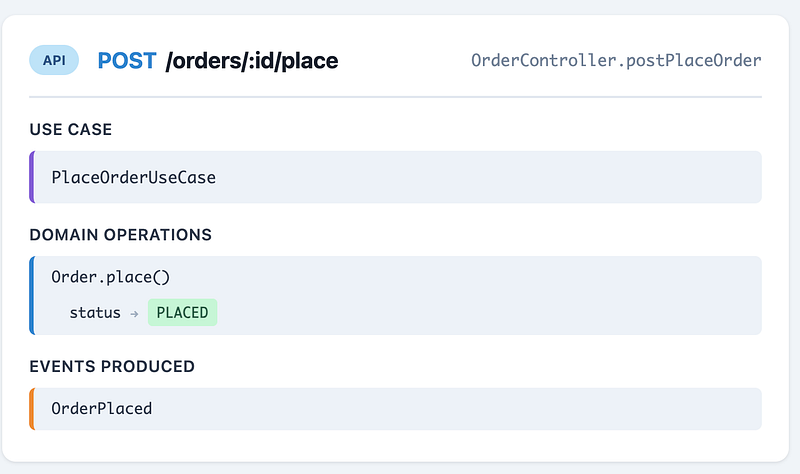
Task: Click empty area of OrderPlaced block
Action: click(x=459, y=409)
